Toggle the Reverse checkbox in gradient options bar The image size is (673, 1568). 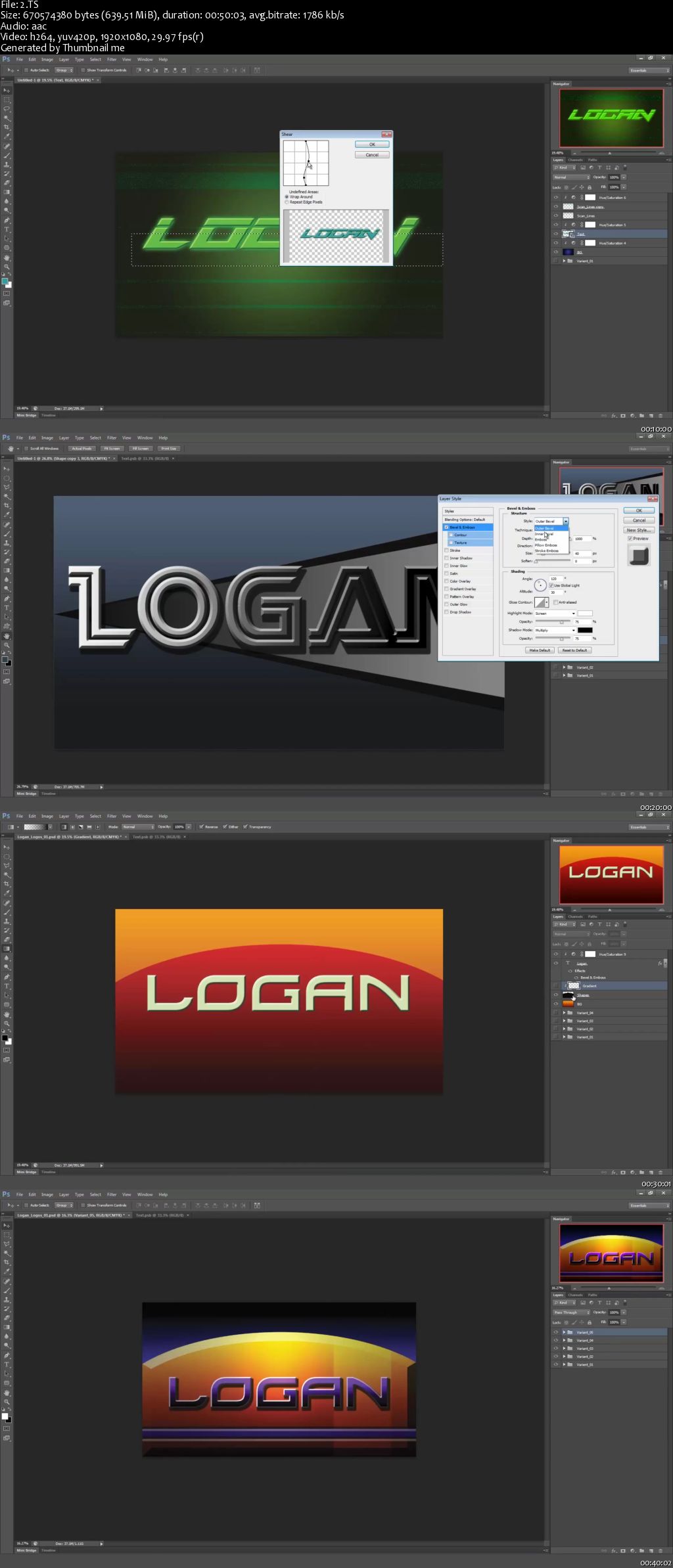[x=202, y=827]
